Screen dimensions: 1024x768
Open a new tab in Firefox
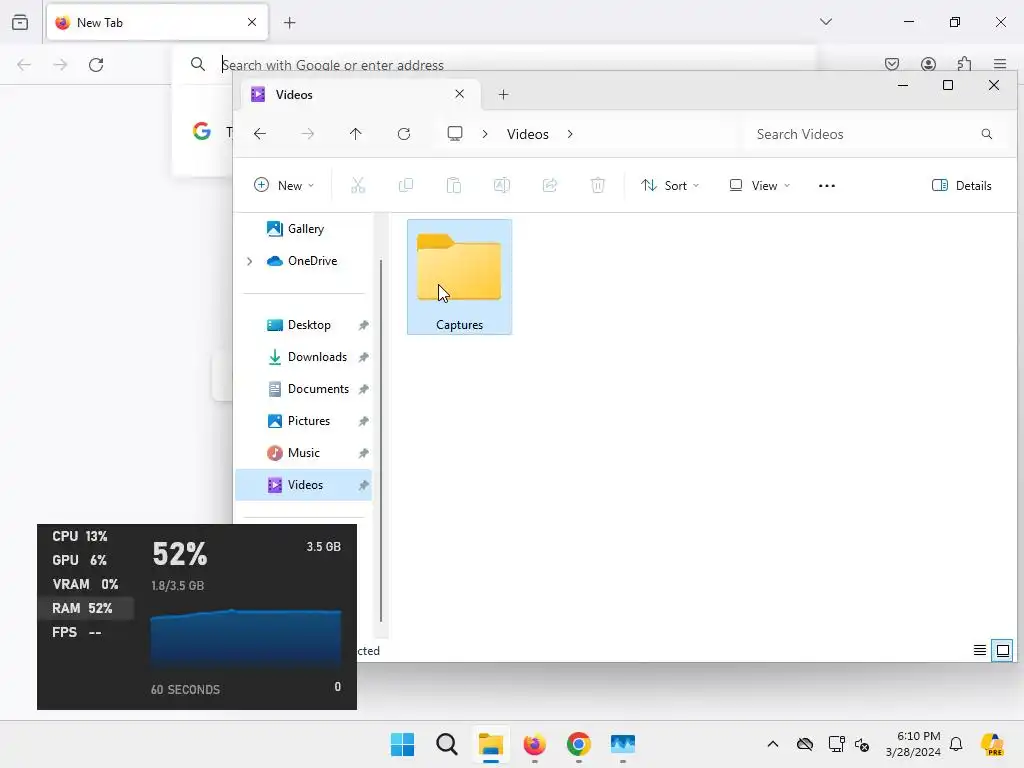(x=290, y=23)
